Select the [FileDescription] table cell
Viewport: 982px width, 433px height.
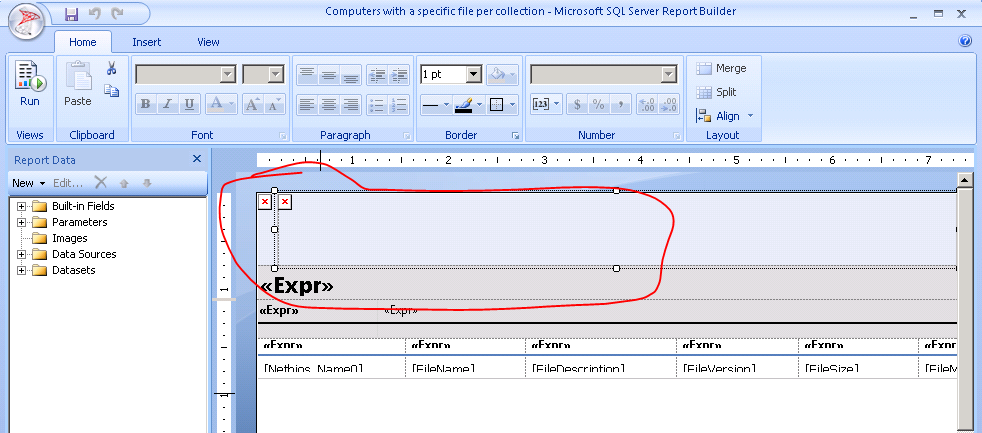(x=601, y=367)
